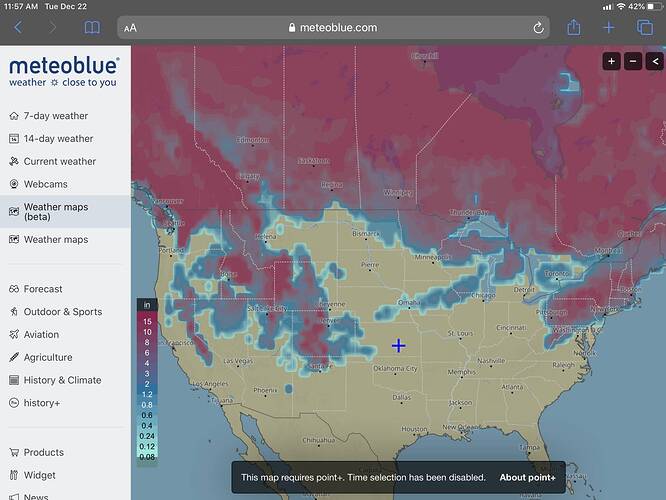Zoom in with the map plus button

click(611, 62)
